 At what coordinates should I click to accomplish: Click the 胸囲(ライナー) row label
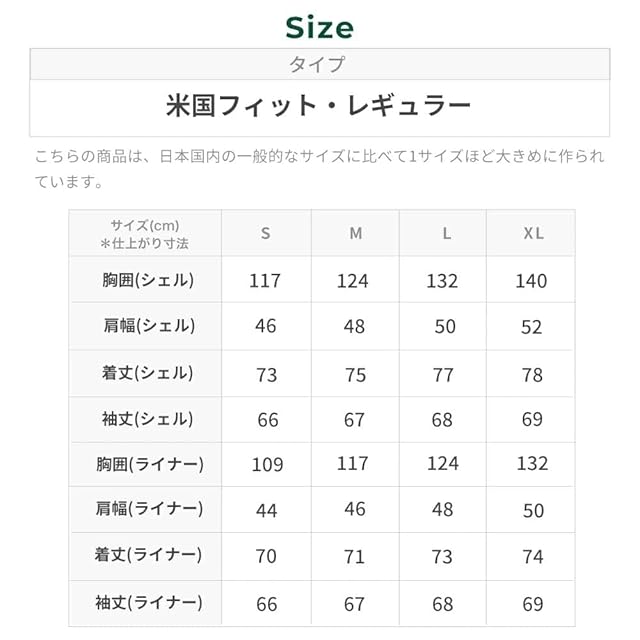145,464
